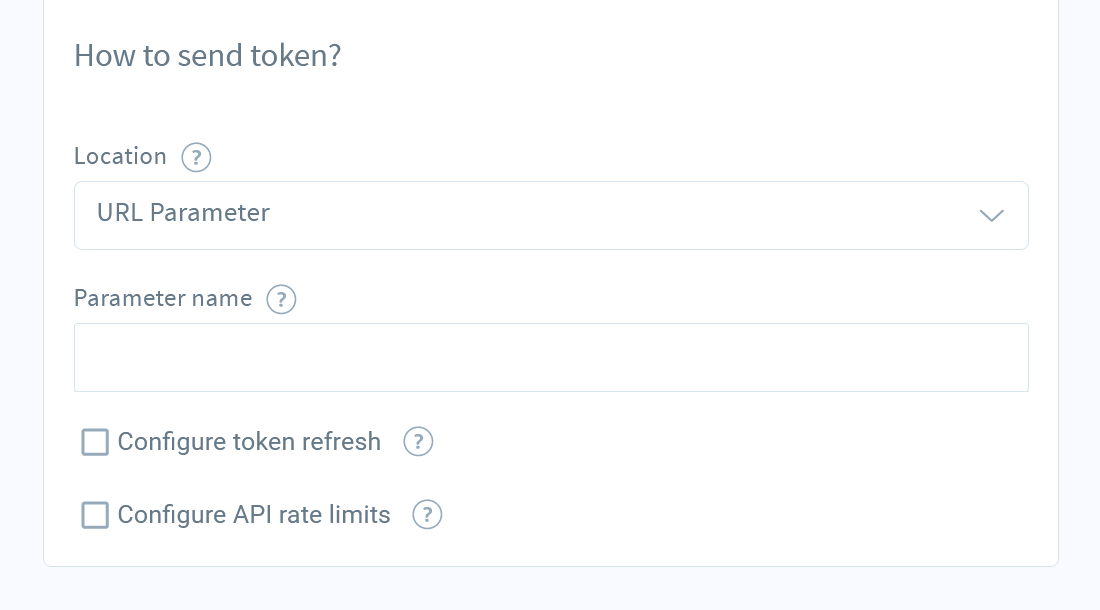1100x610 pixels.
Task: Click the question mark beside Parameter name
Action: click(281, 299)
